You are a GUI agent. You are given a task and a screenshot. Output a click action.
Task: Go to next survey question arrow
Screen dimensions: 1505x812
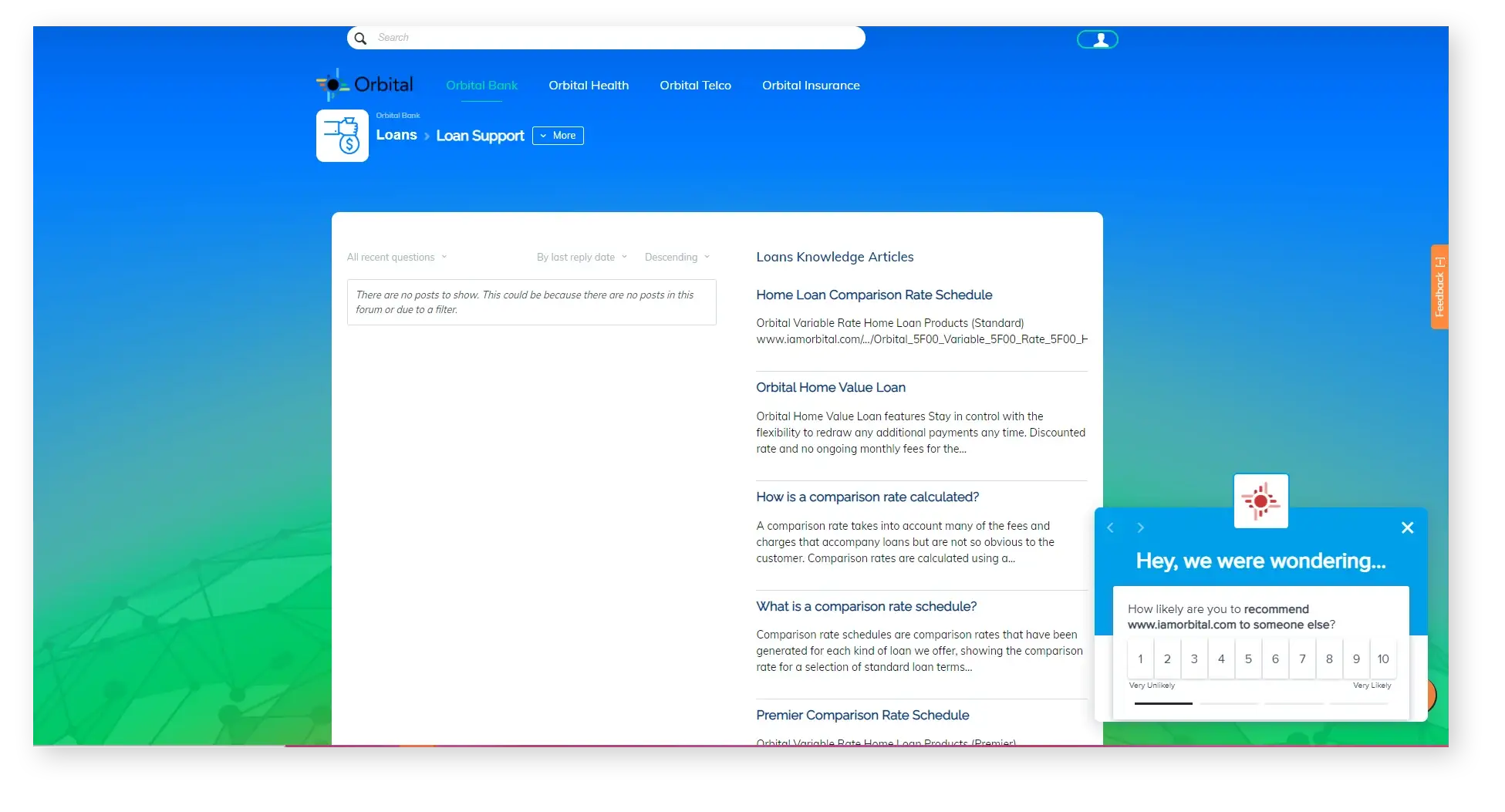tap(1140, 527)
